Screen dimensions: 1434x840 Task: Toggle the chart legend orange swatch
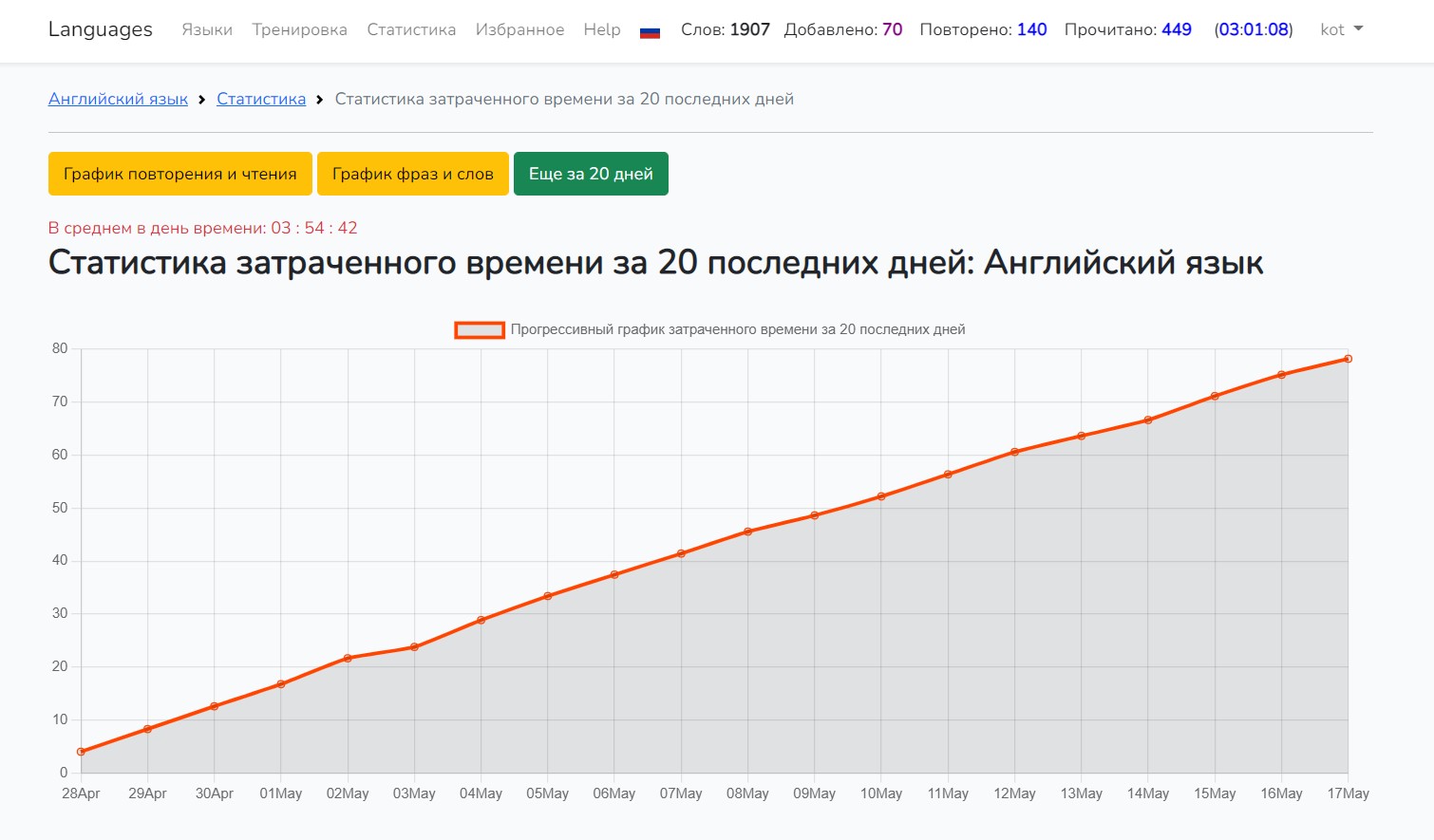[x=479, y=329]
